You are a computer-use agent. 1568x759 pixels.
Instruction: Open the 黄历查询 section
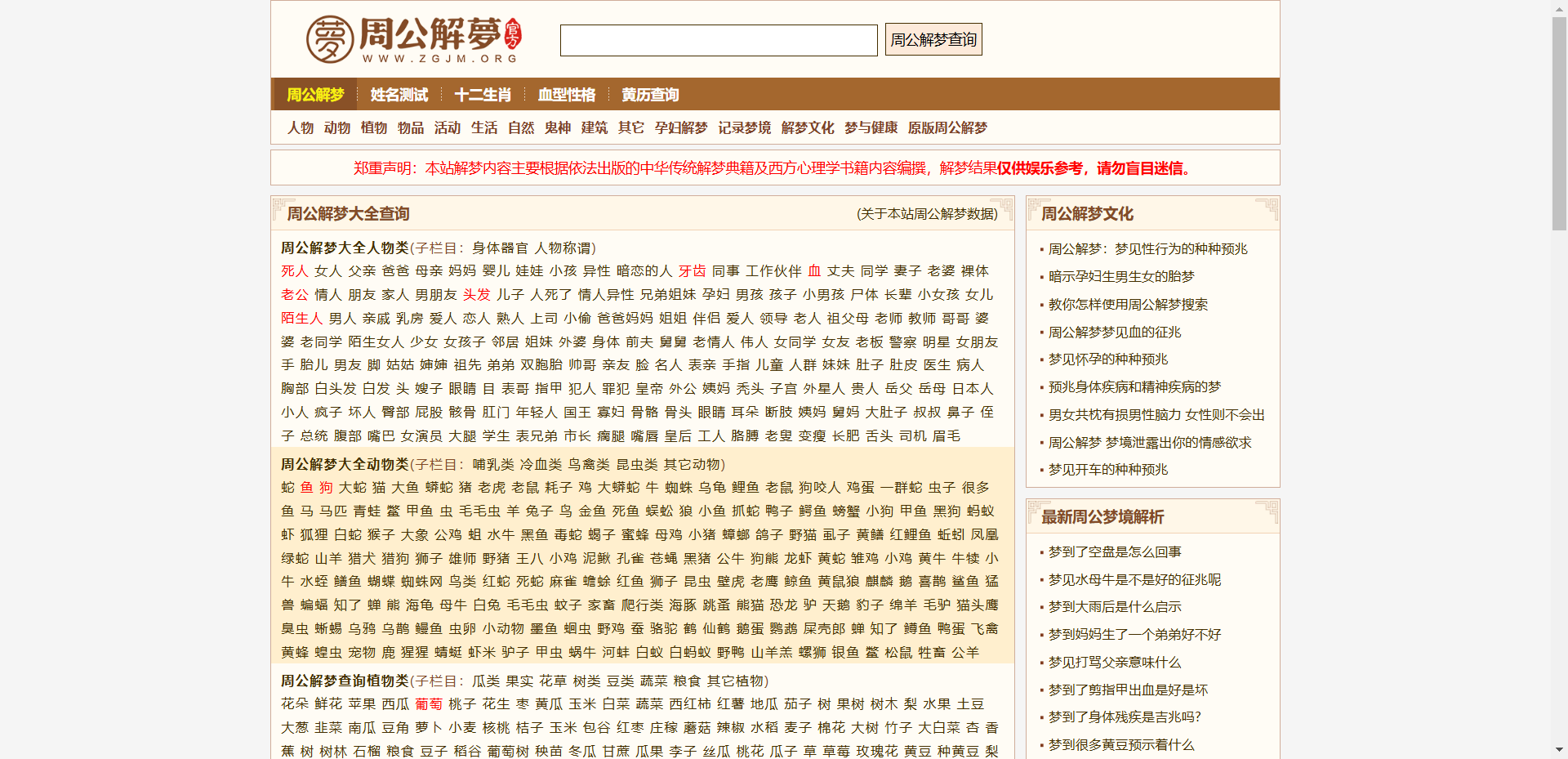(650, 95)
